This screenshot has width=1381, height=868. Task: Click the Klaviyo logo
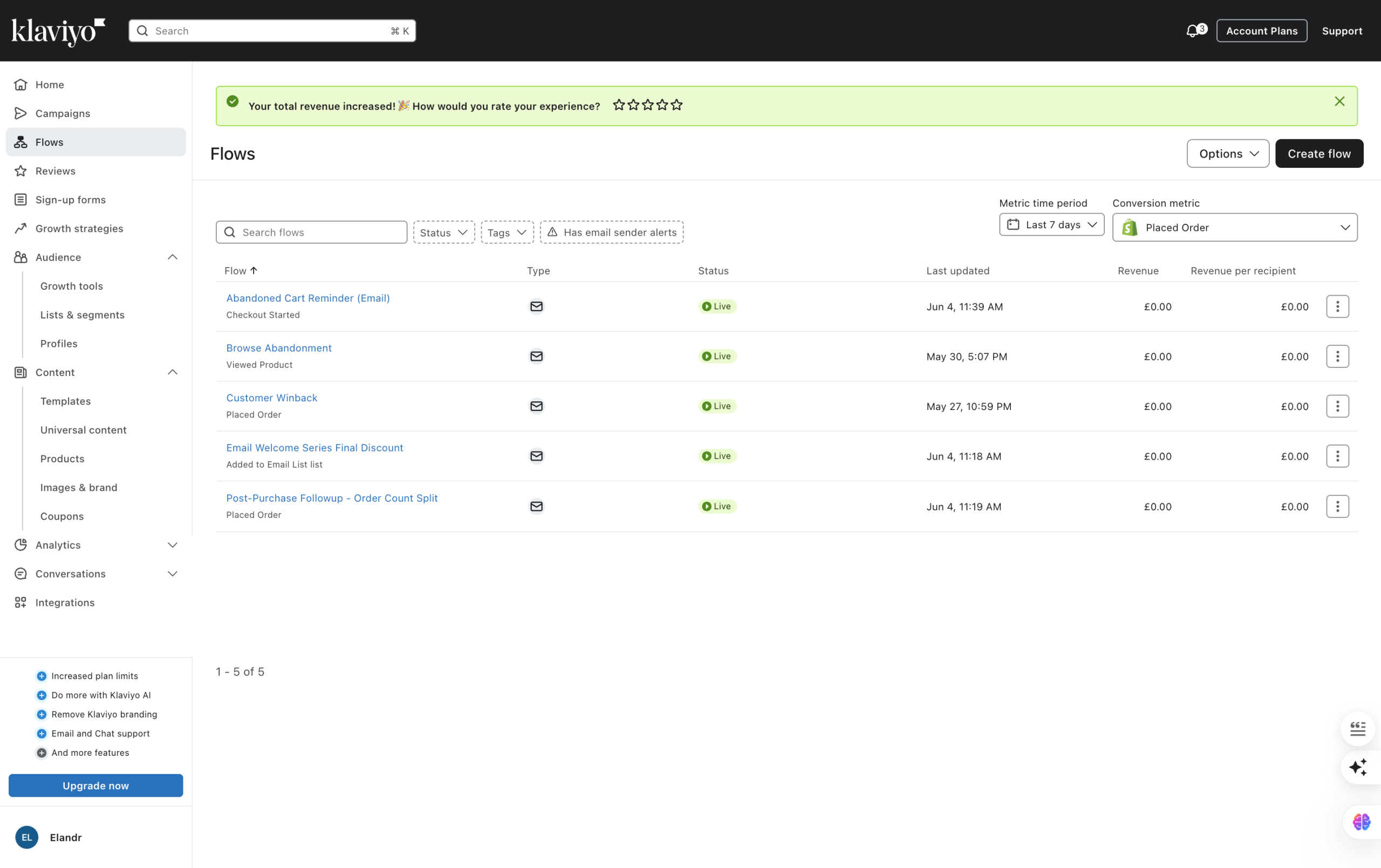[x=58, y=31]
